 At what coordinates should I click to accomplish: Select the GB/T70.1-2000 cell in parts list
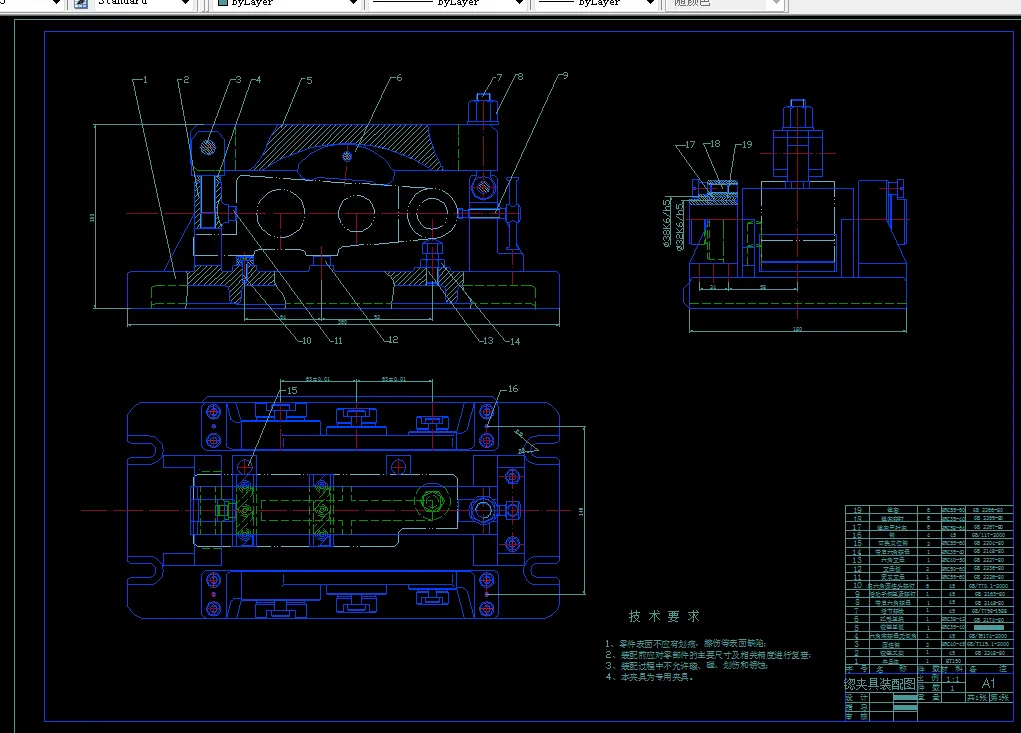tap(988, 585)
